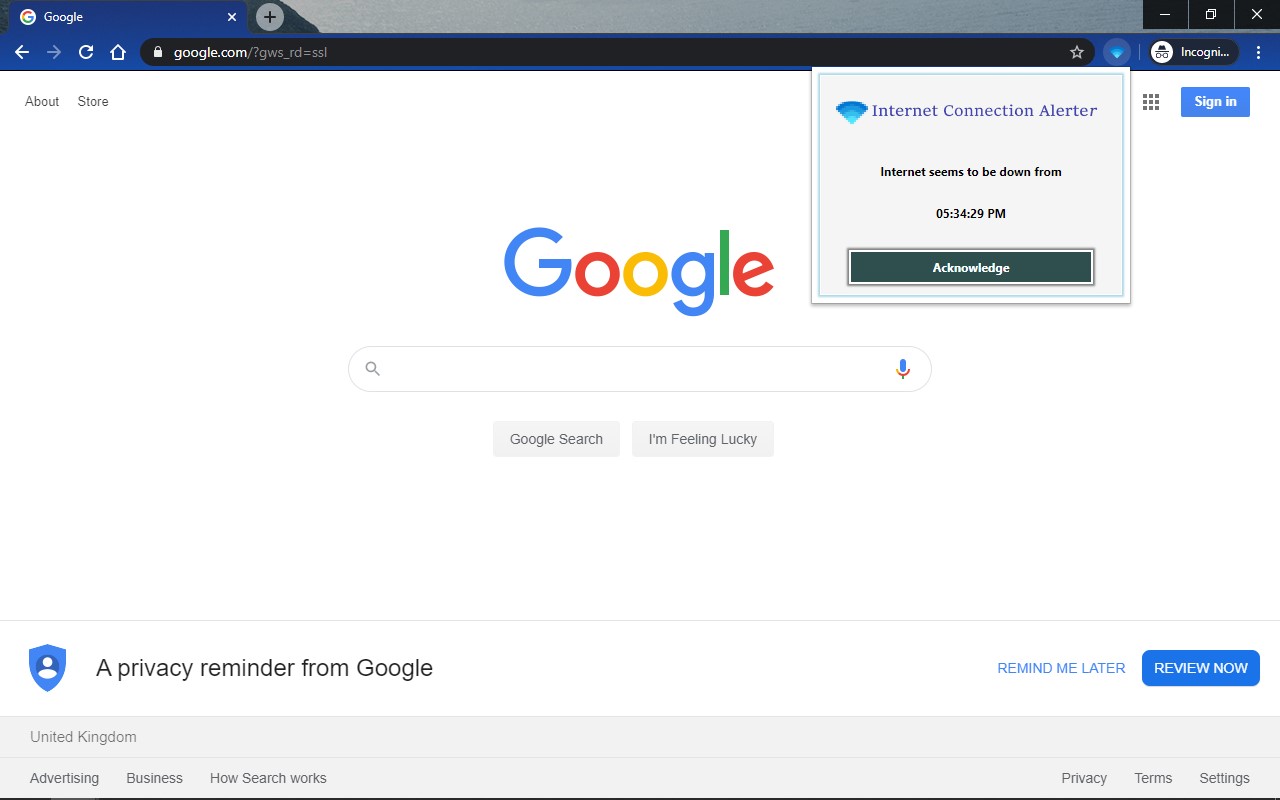
Task: Focus the Google search input field
Action: pos(638,369)
